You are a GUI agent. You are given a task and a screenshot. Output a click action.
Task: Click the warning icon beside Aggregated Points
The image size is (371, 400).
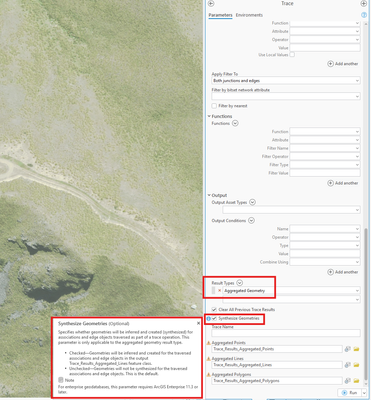[209, 343]
